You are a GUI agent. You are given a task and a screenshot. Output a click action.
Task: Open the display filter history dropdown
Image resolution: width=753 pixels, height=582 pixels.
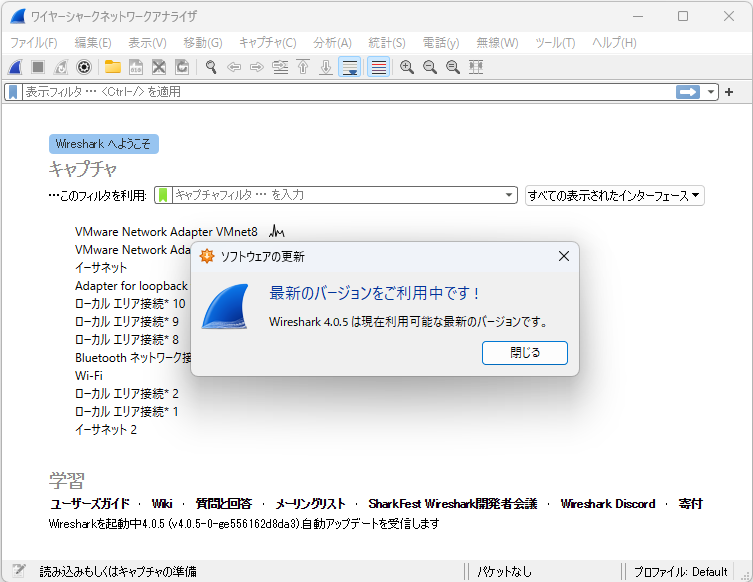coord(711,92)
